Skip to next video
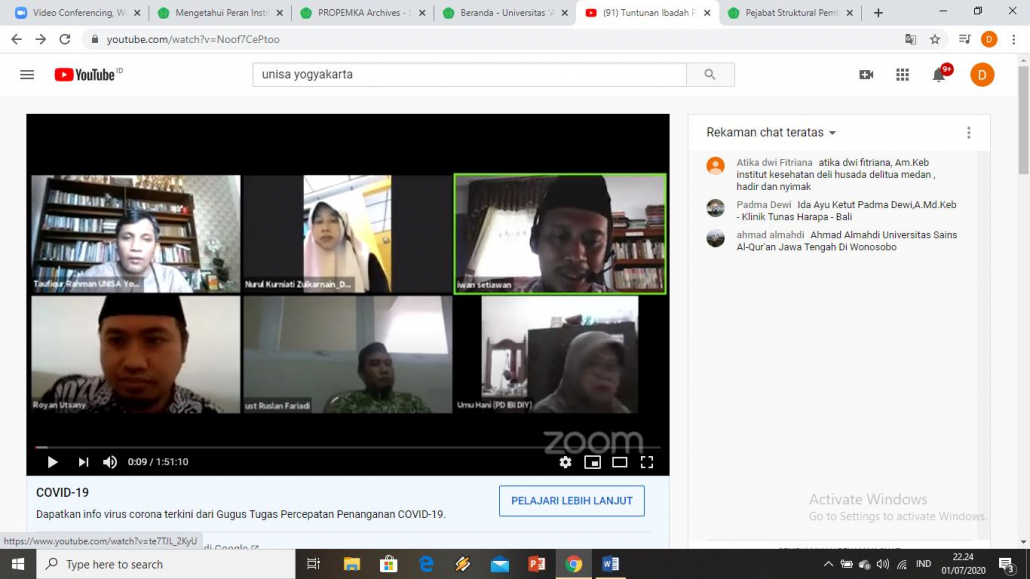Viewport: 1030px width, 579px height. pos(83,462)
